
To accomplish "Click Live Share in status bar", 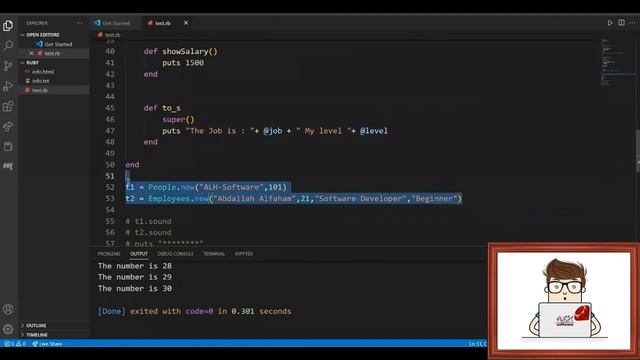I will coord(47,344).
